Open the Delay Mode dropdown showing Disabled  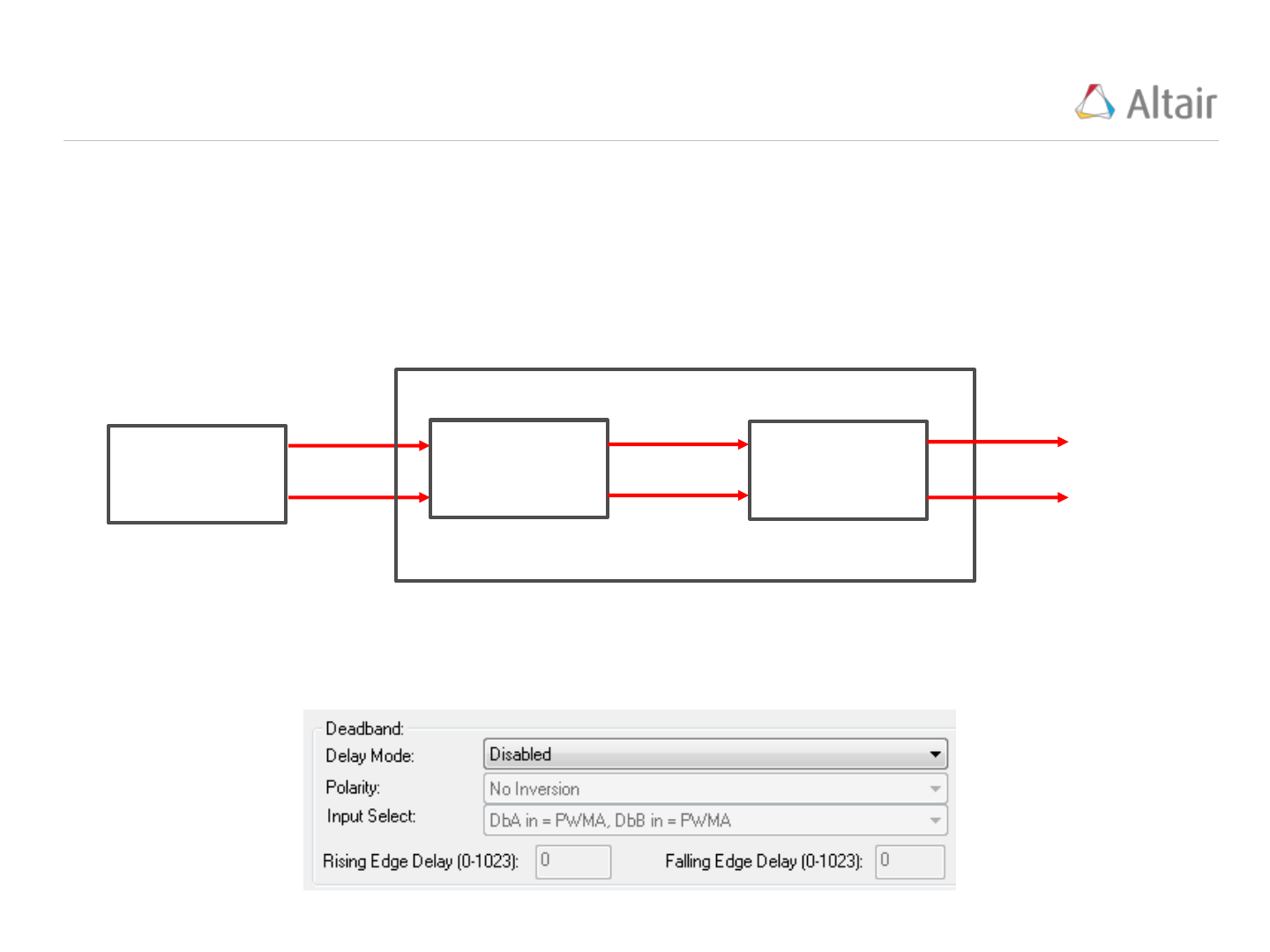pyautogui.click(x=715, y=755)
